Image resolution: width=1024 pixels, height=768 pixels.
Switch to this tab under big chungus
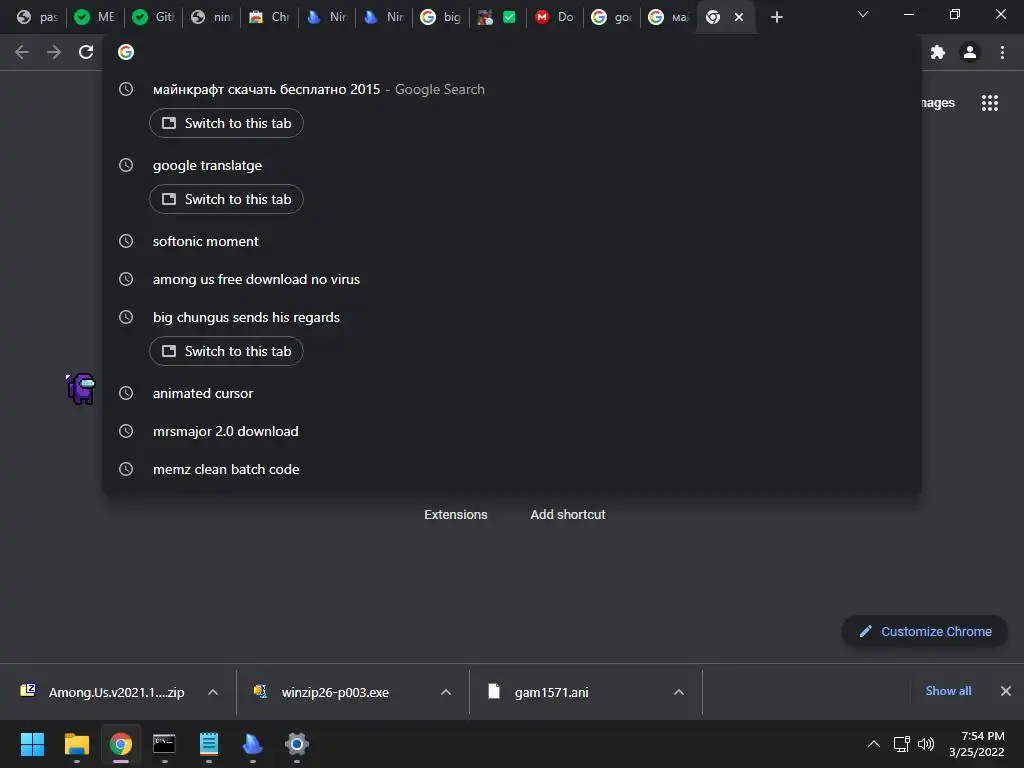click(226, 351)
